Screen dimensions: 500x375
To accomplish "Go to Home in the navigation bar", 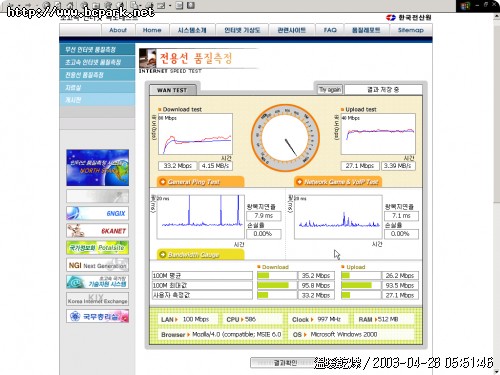I will [x=152, y=30].
